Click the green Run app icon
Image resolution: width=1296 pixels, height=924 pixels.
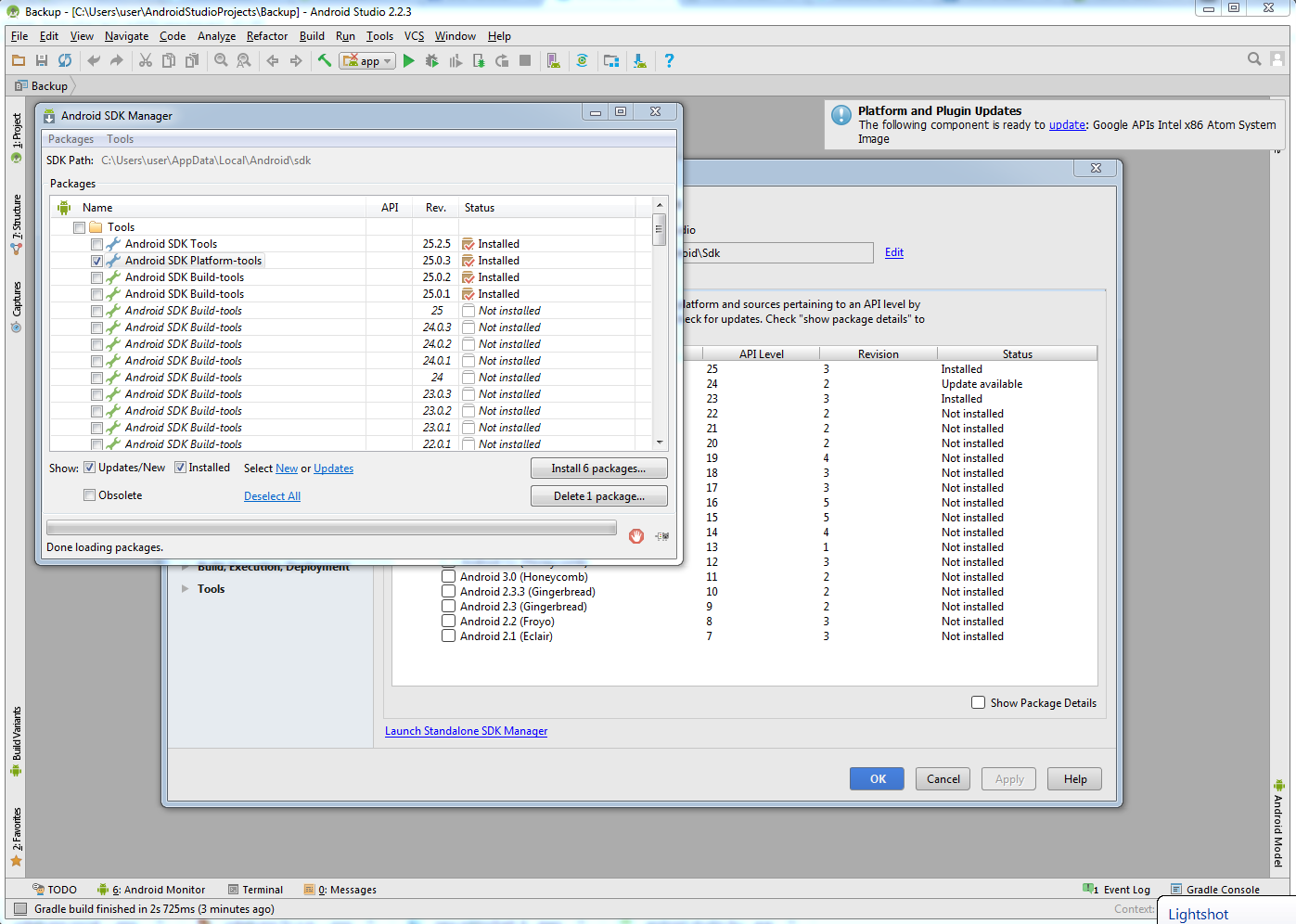coord(408,61)
